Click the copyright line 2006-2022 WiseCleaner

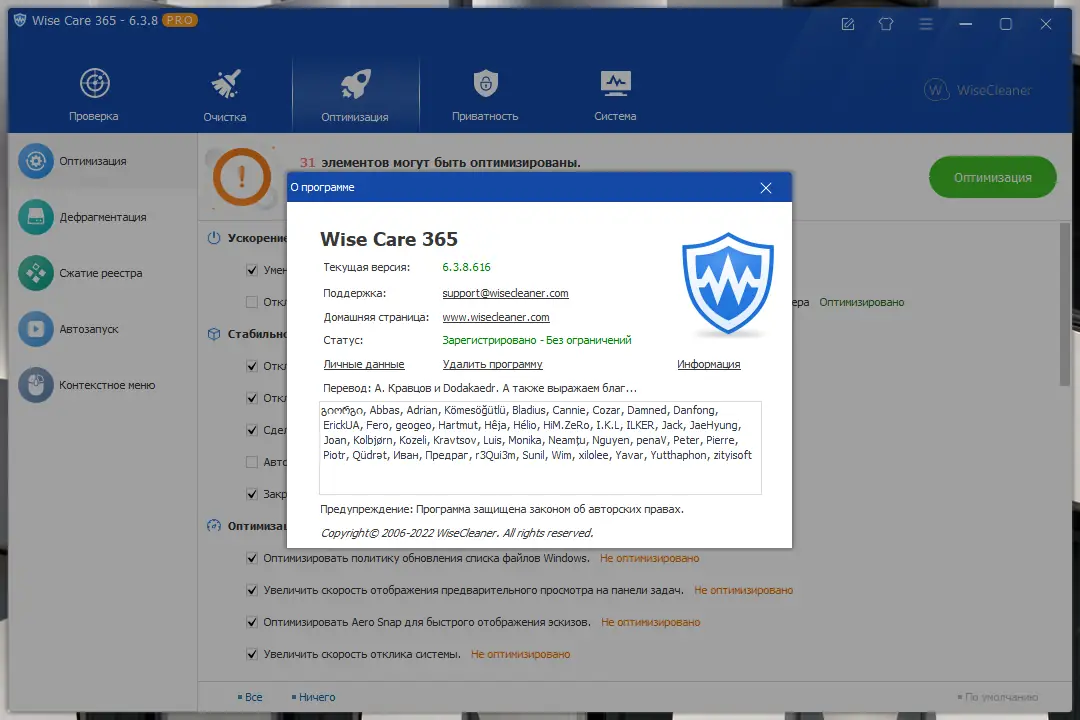(457, 533)
